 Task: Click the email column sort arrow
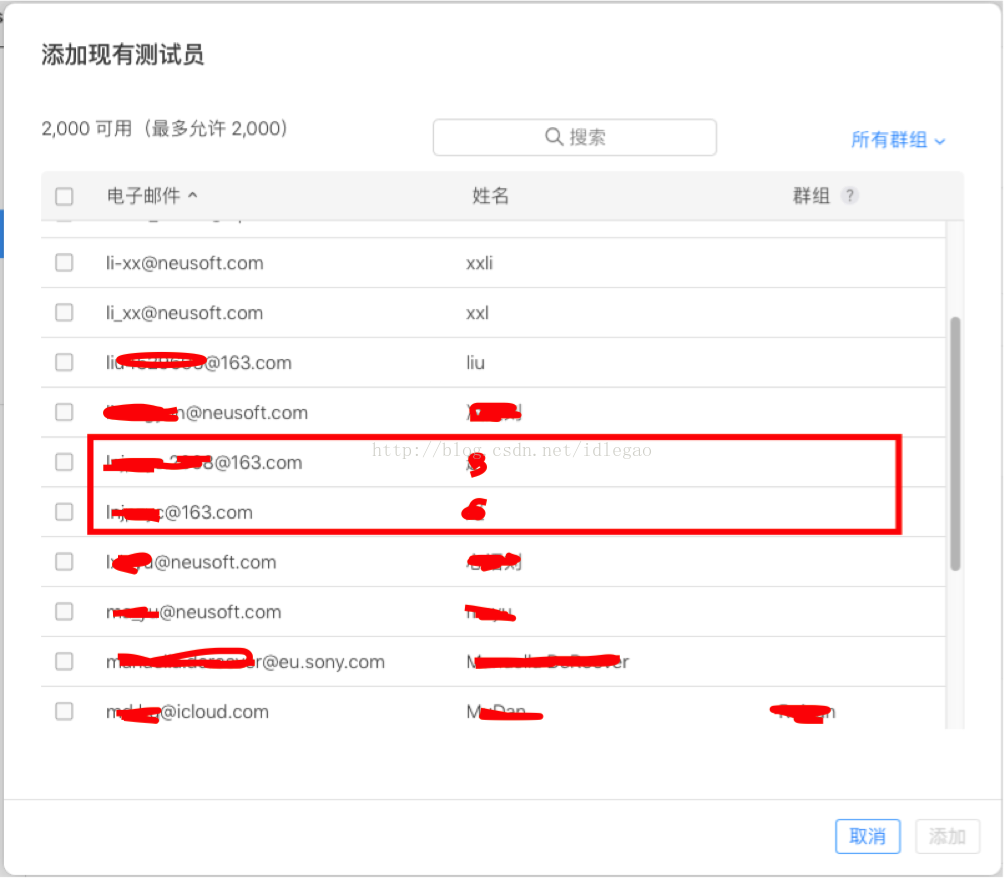tap(193, 196)
